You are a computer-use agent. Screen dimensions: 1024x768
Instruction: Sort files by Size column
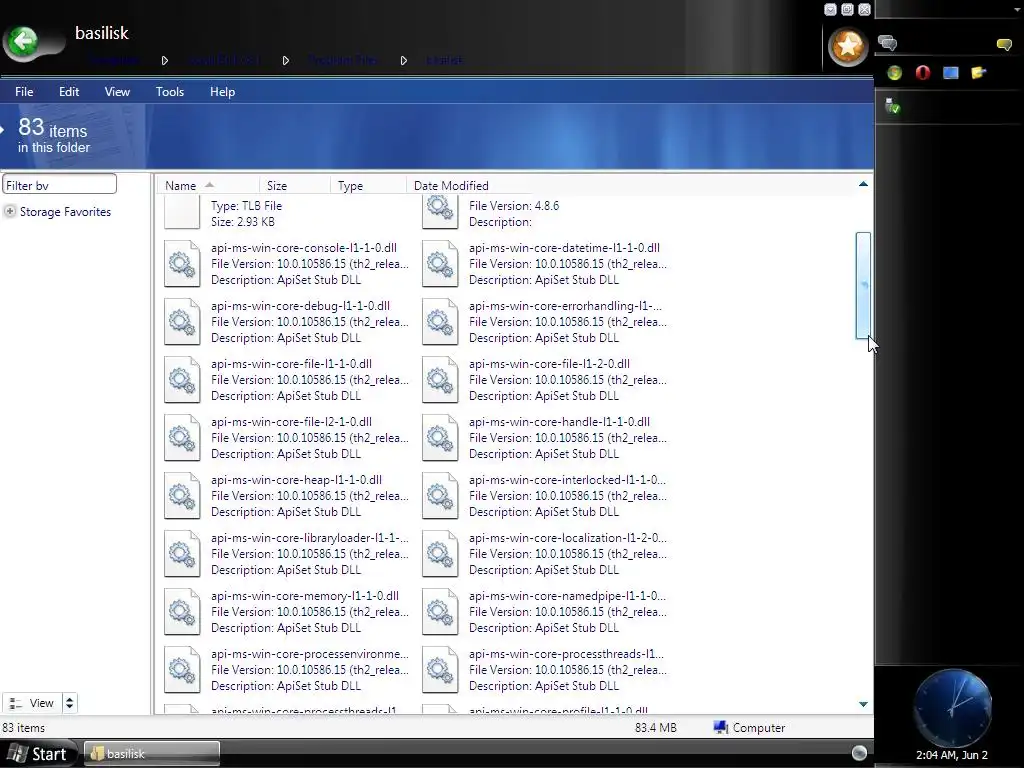(294, 185)
